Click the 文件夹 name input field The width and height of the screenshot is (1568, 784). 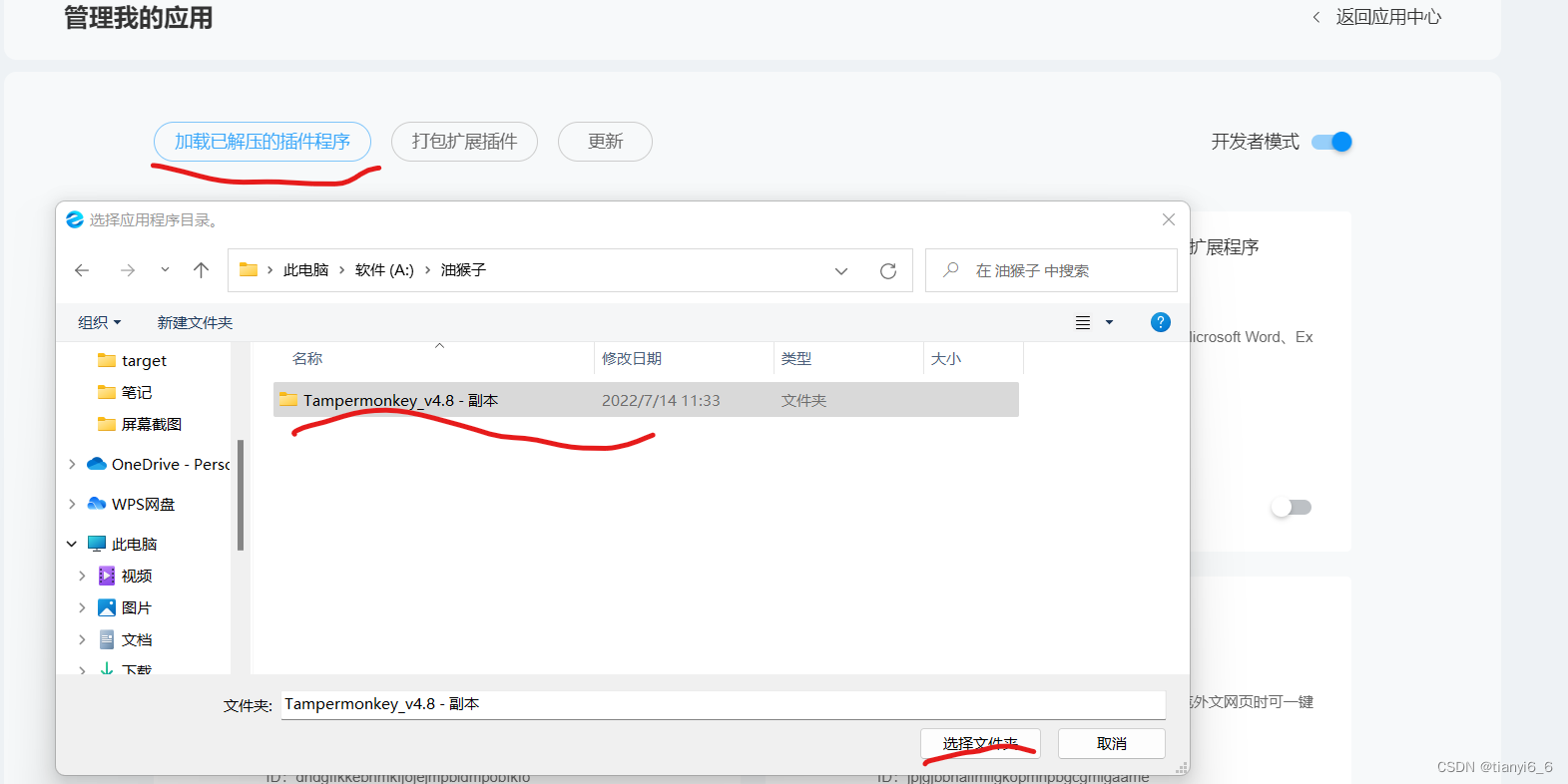(724, 704)
